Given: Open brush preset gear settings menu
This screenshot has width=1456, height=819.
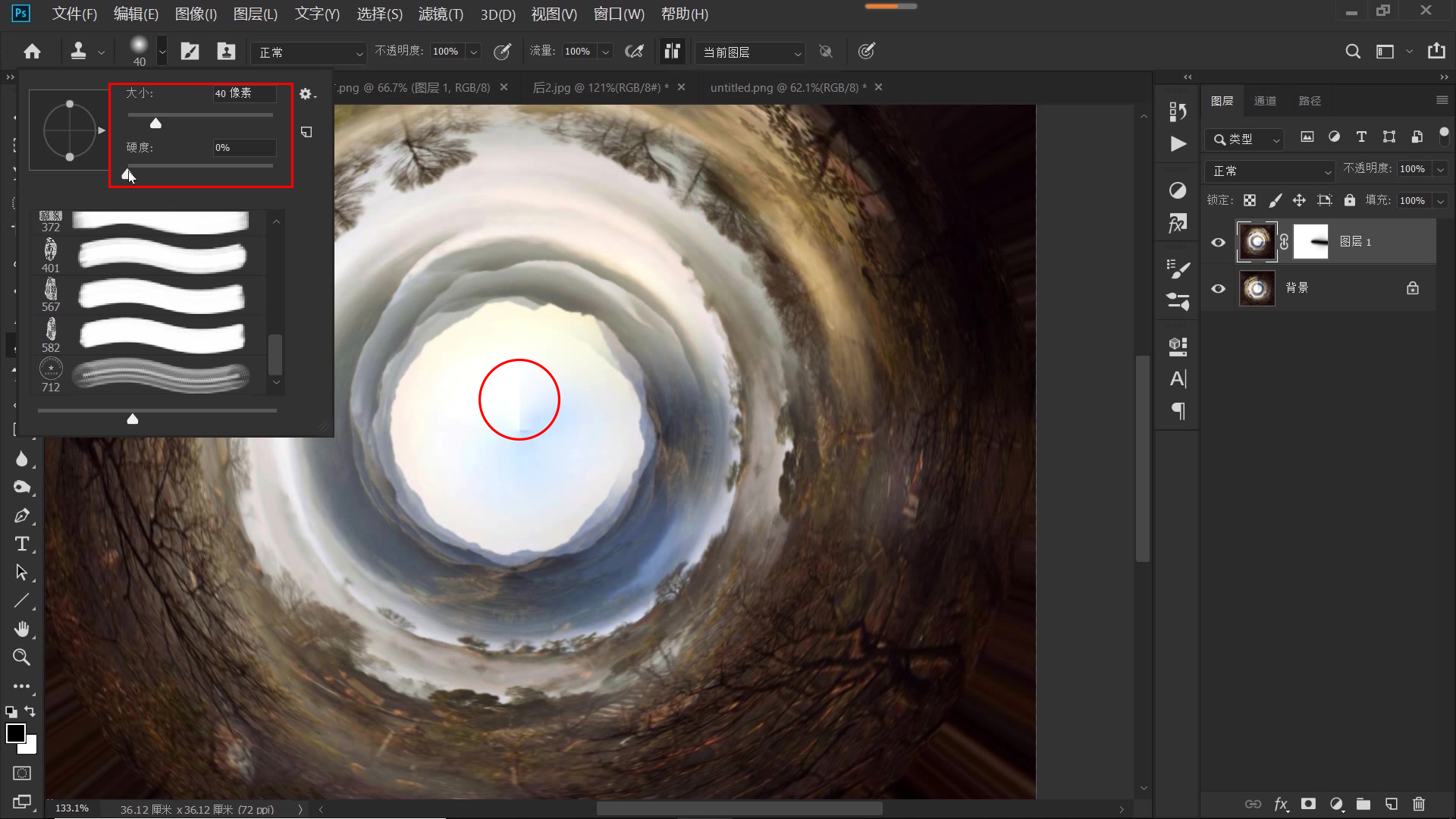Looking at the screenshot, I should [x=306, y=94].
